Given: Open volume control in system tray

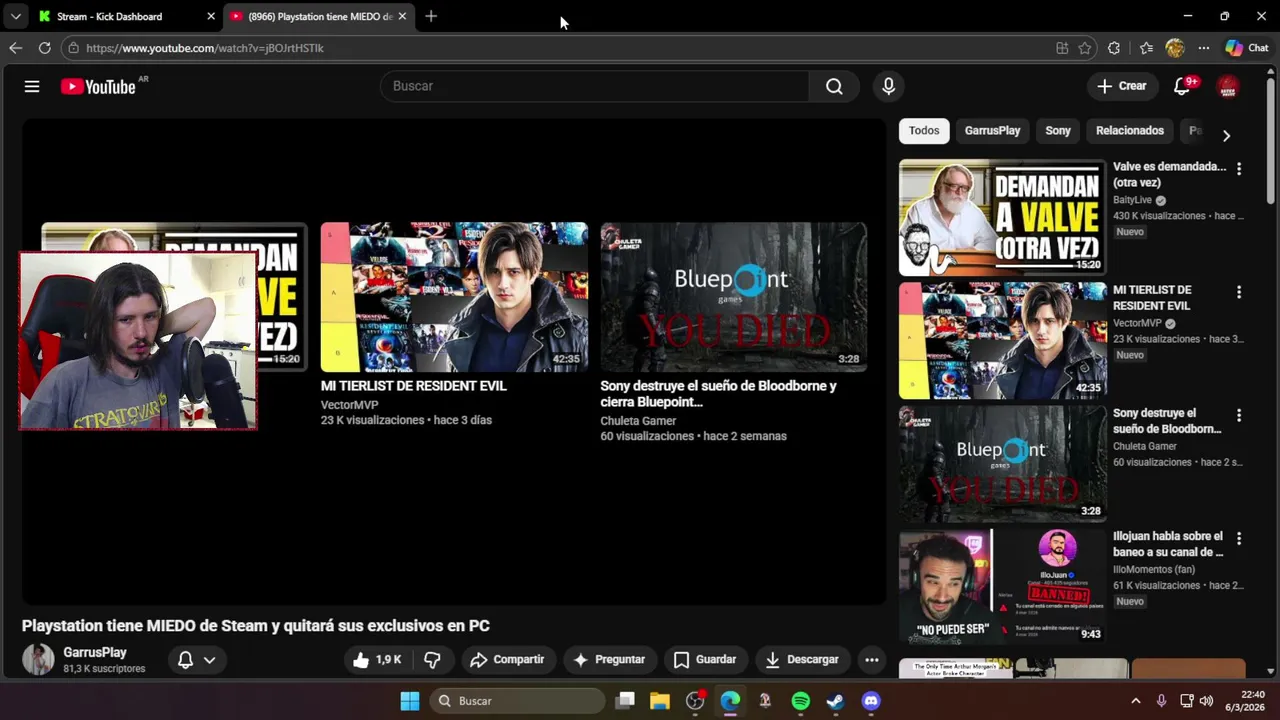Looking at the screenshot, I should point(1207,701).
